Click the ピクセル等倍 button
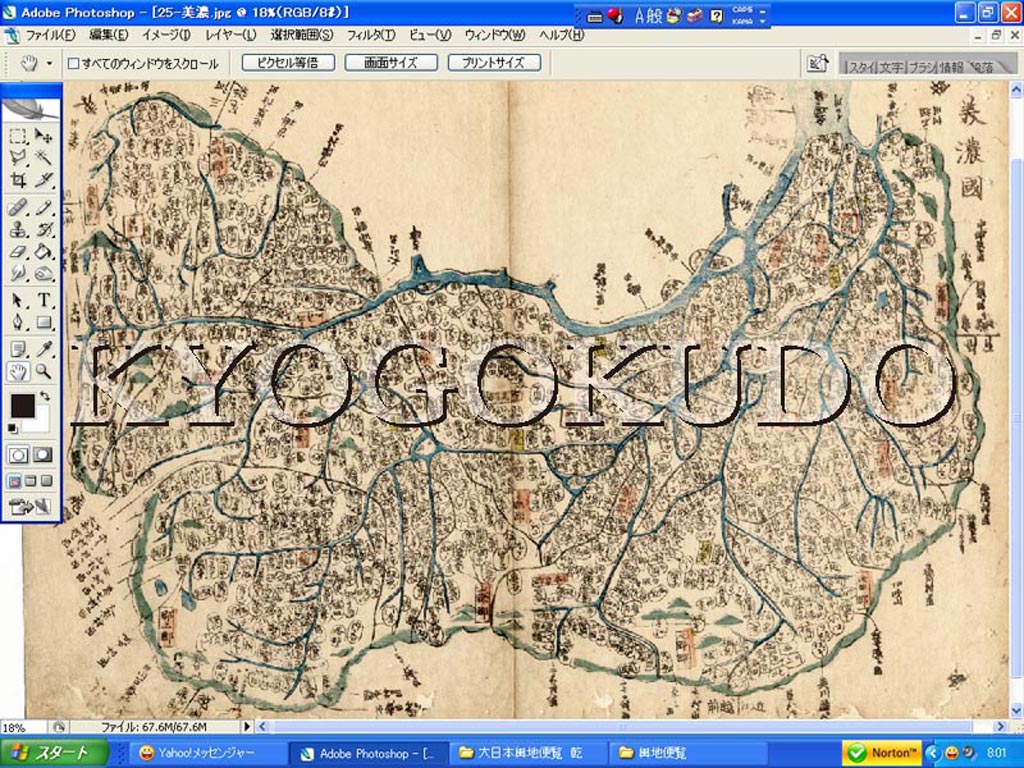 [288, 63]
